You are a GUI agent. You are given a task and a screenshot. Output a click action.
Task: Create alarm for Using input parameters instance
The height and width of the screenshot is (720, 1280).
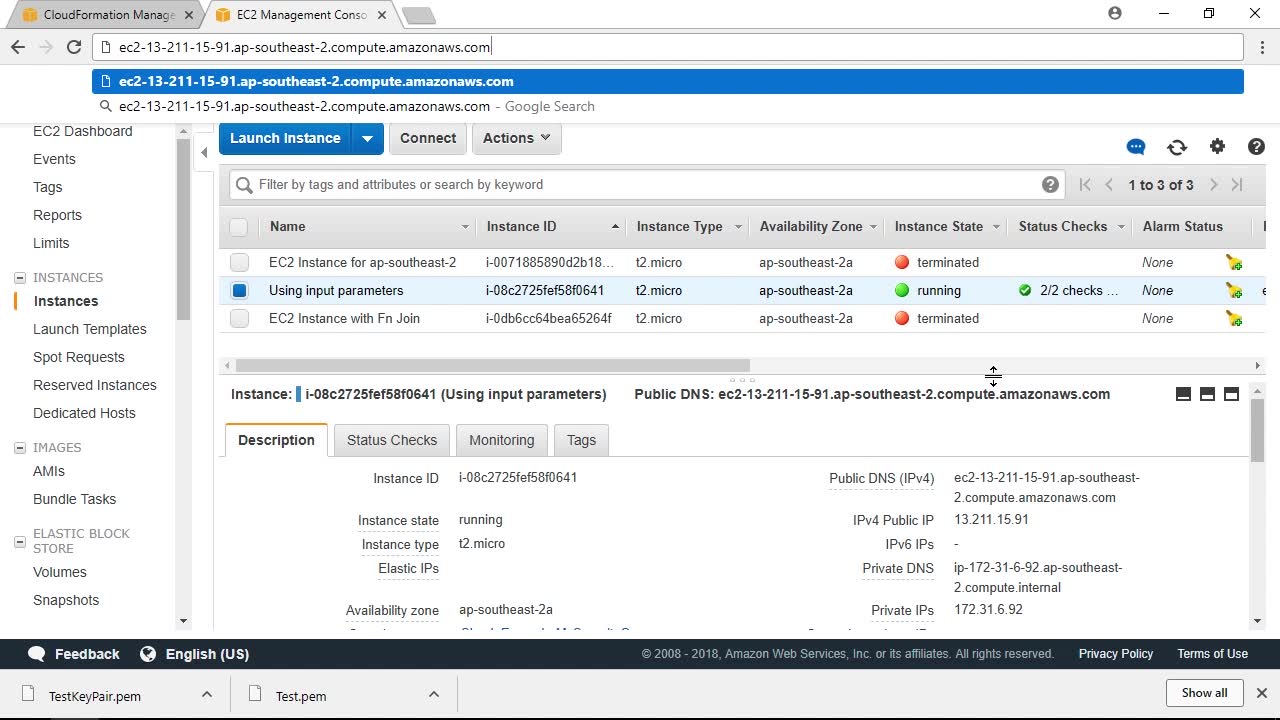1235,291
